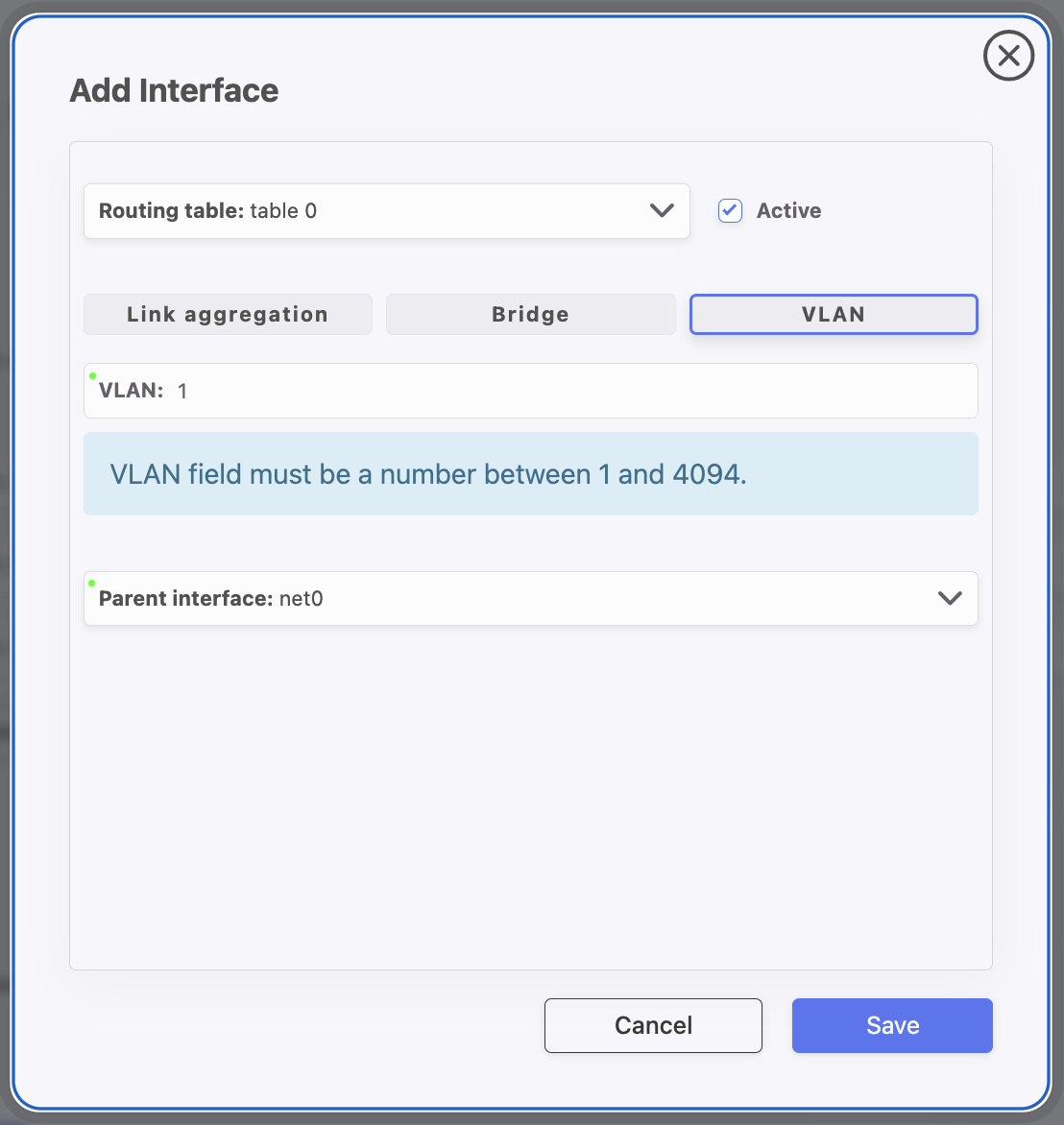This screenshot has width=1064, height=1125.
Task: Click the green dot on Parent interface field
Action: [x=92, y=583]
